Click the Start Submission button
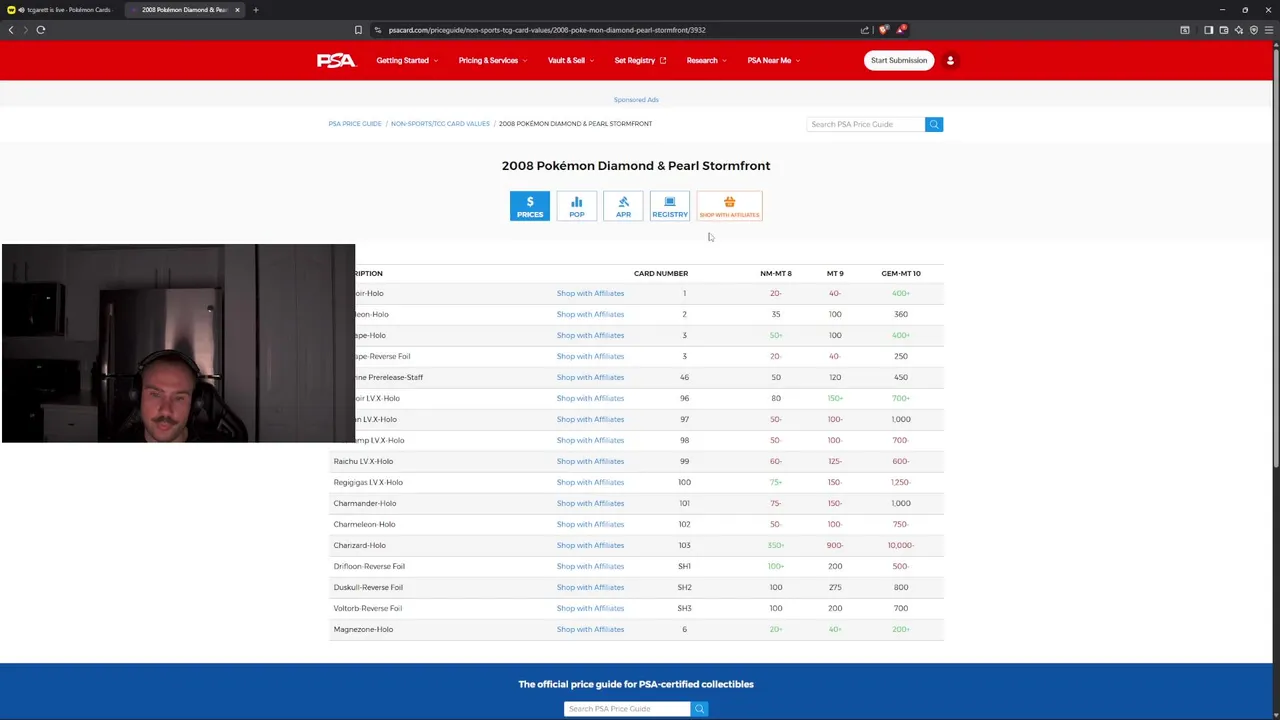This screenshot has width=1280, height=720. (899, 60)
